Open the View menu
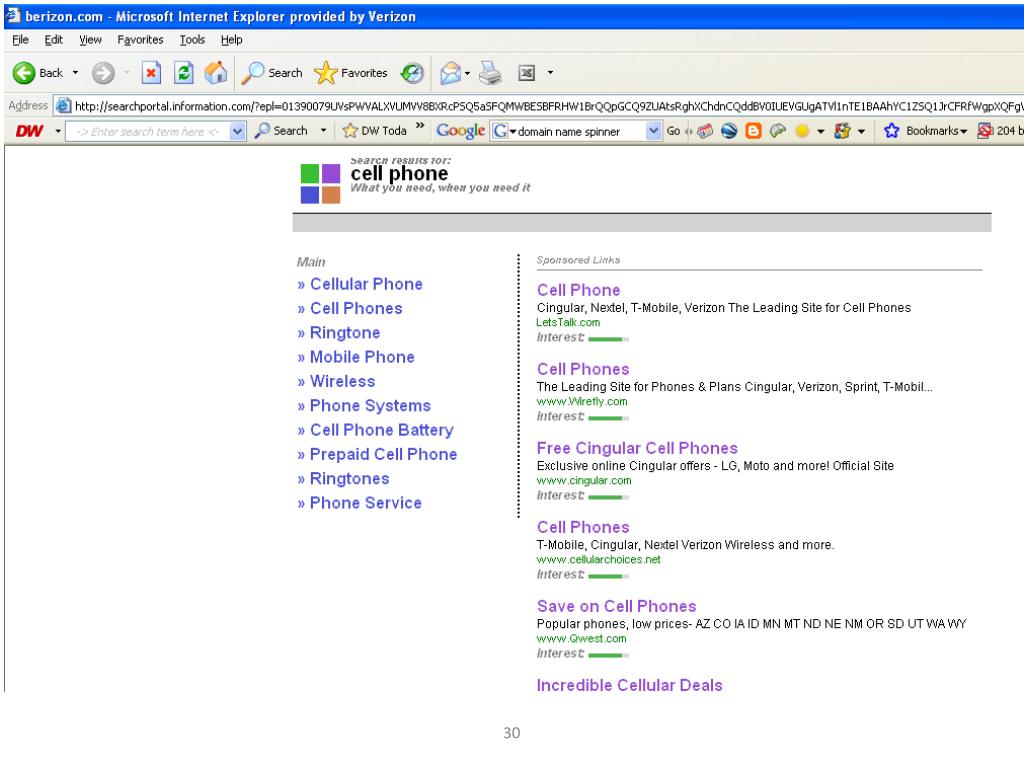The image size is (1024, 768). pyautogui.click(x=90, y=40)
